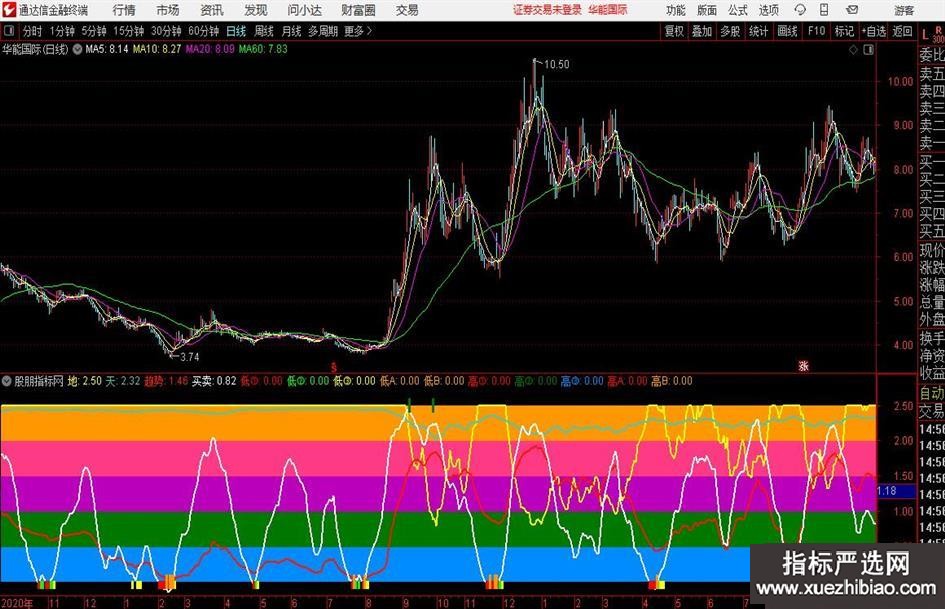This screenshot has height=609, width=945.
Task: Select the 日线 daily period
Action: pyautogui.click(x=236, y=31)
